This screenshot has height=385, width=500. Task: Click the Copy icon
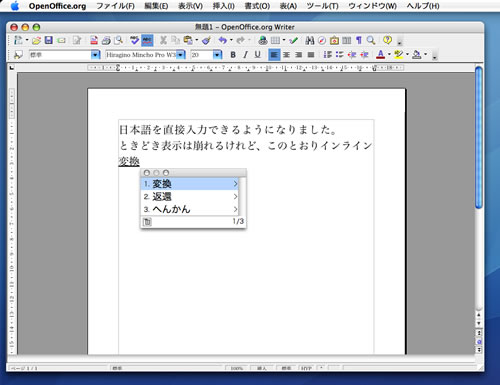pos(175,40)
